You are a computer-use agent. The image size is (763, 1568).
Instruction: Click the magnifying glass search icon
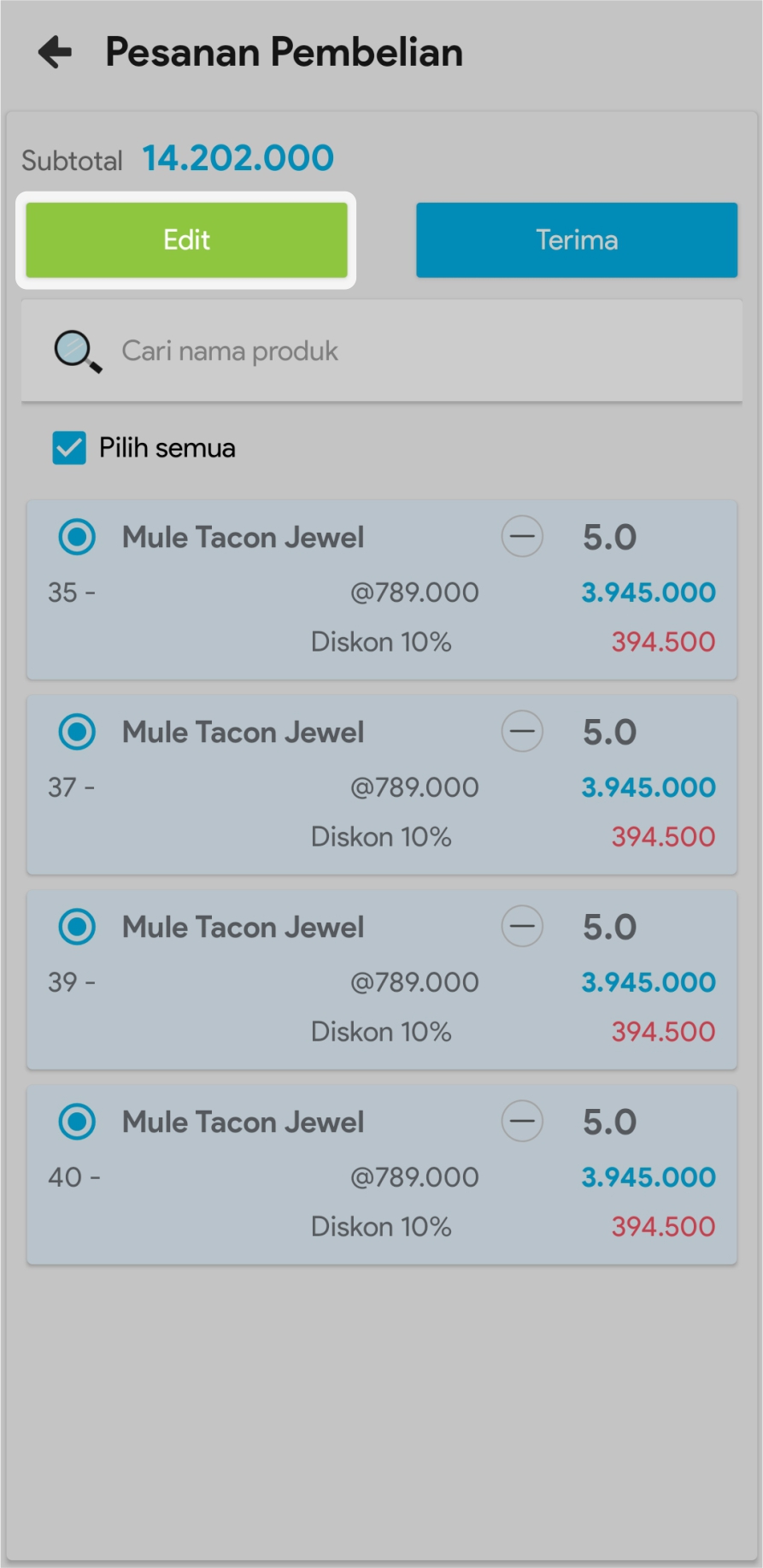pyautogui.click(x=78, y=351)
